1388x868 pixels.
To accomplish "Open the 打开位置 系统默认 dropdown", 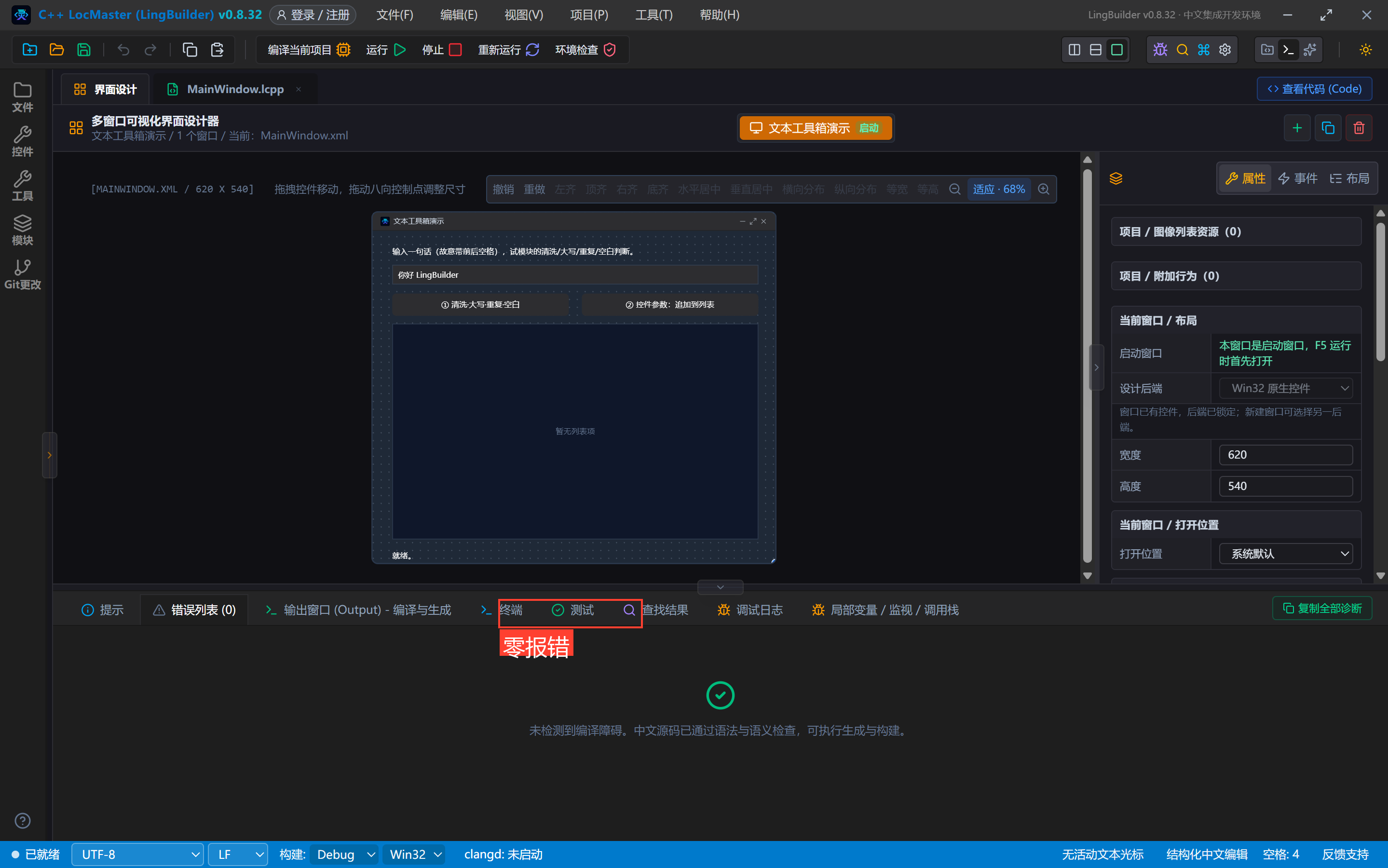I will tap(1286, 554).
